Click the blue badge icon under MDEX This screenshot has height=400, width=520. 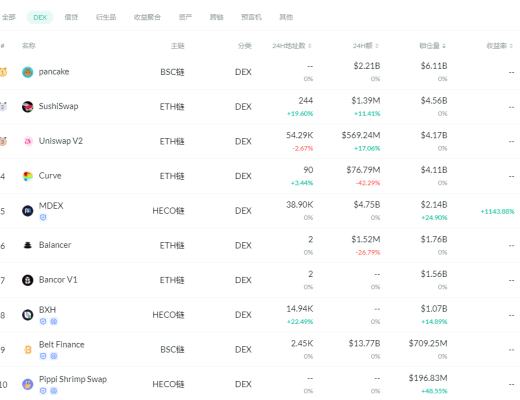point(43,217)
